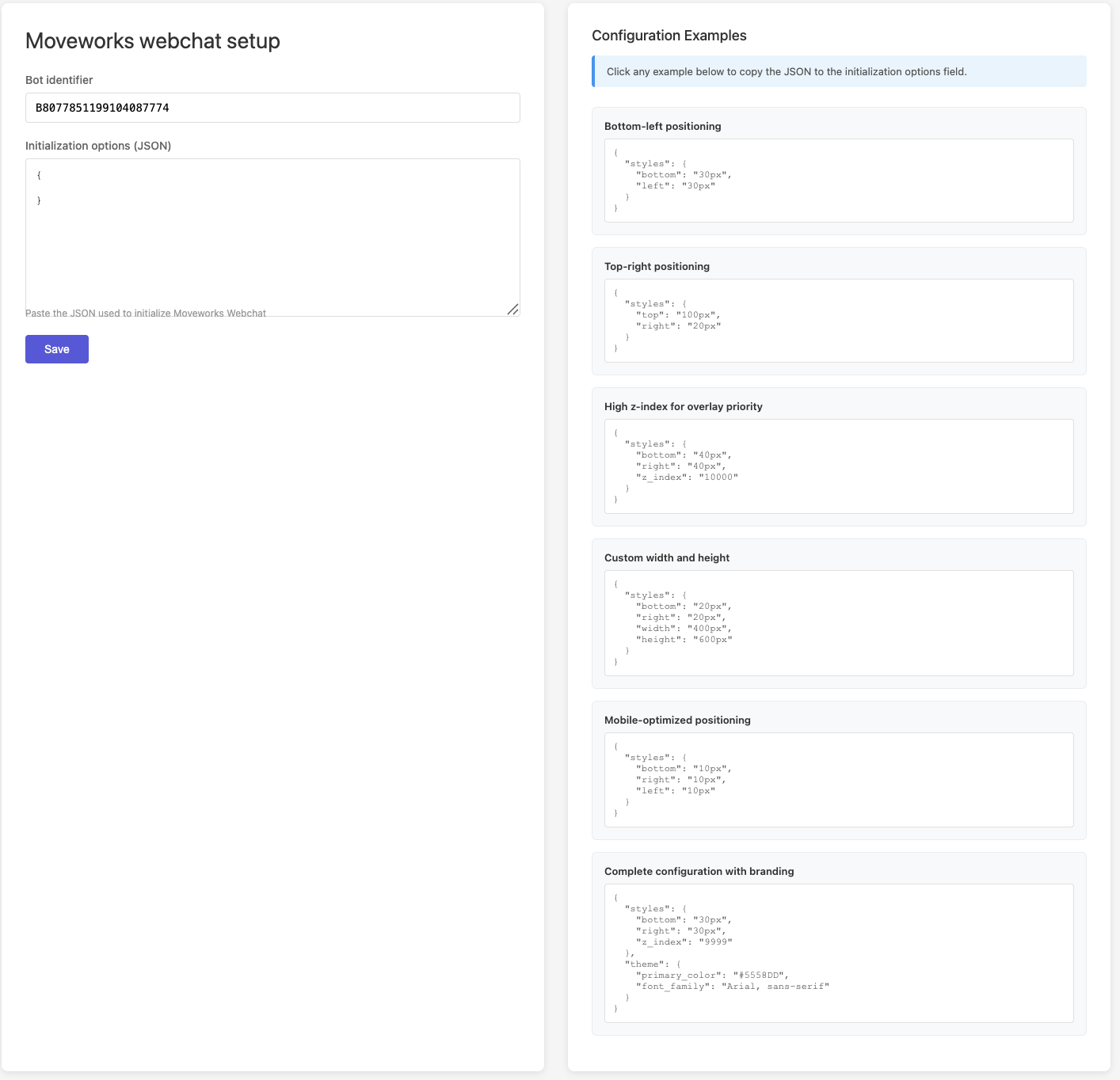Click the 'Custom width and height' title
This screenshot has height=1080, width=1120.
pyautogui.click(x=667, y=557)
